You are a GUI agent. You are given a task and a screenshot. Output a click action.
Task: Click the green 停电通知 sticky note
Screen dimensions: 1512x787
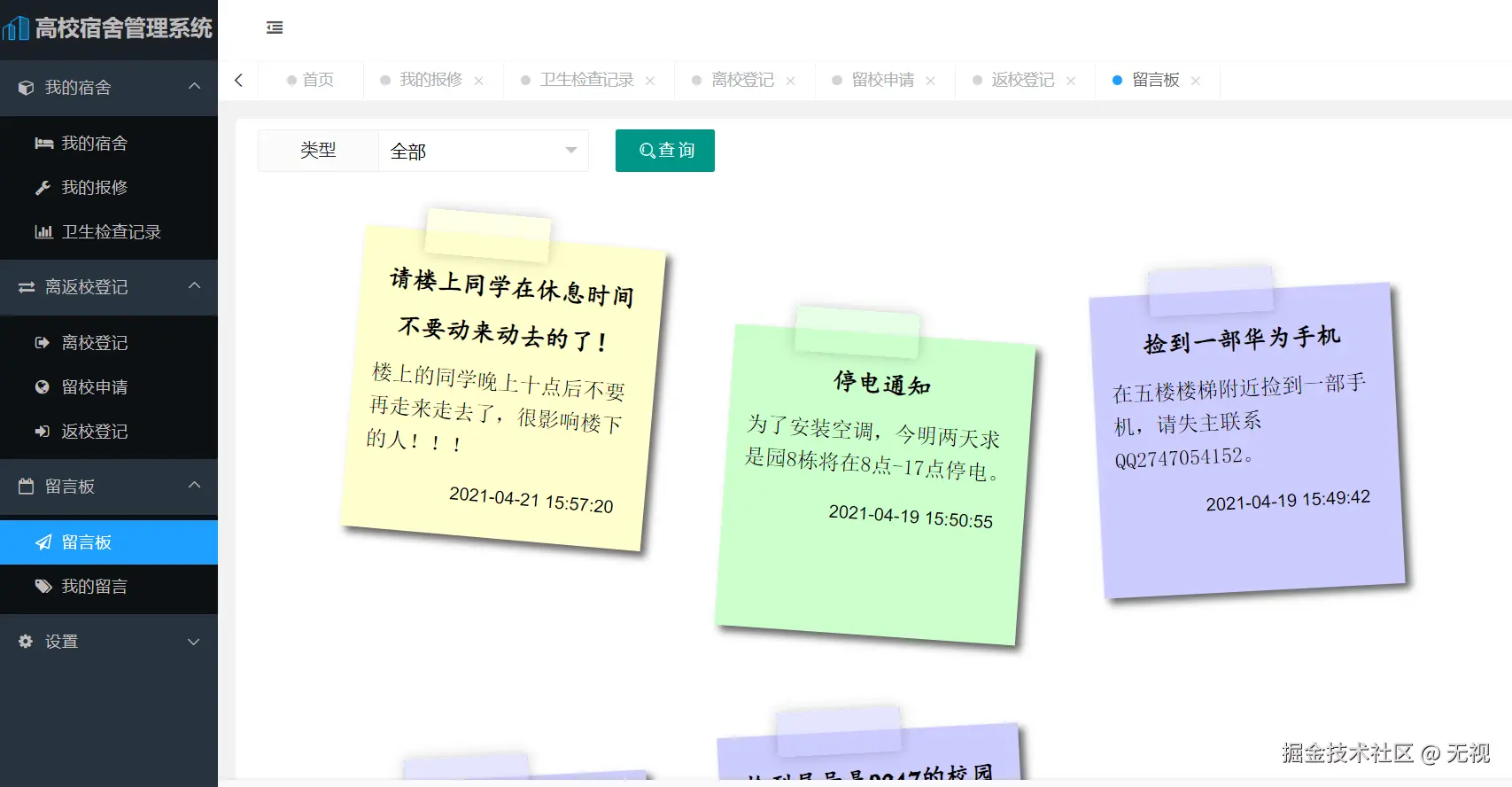(x=875, y=486)
